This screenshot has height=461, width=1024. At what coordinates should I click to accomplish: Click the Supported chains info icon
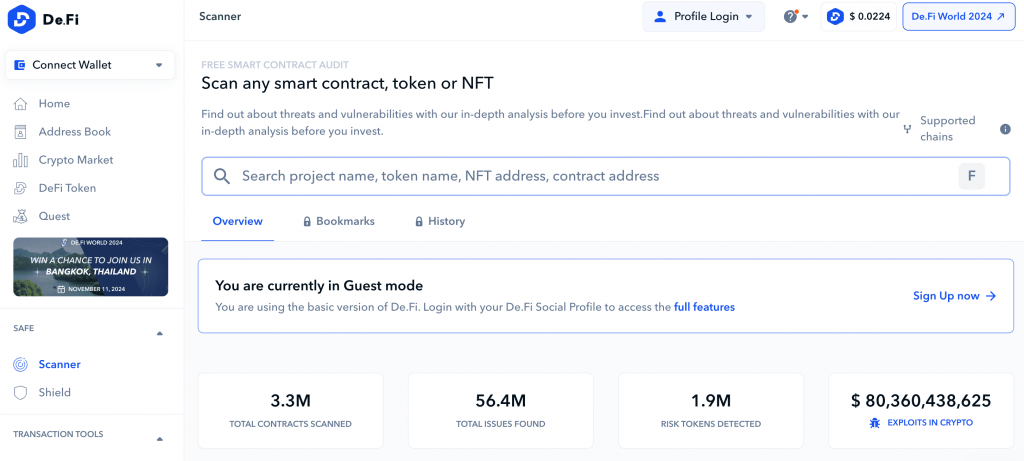[1005, 129]
